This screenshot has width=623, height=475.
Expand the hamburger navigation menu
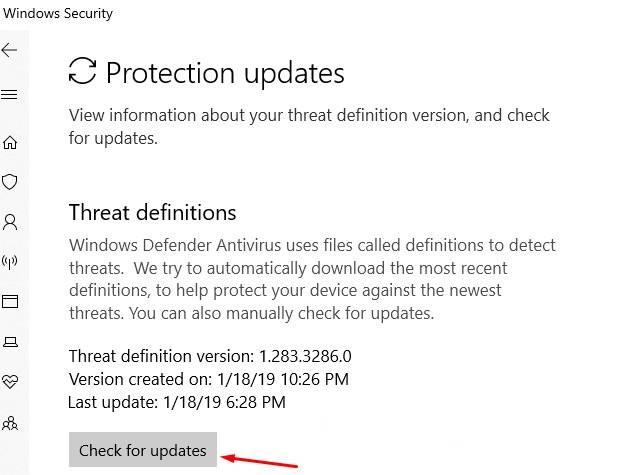pos(10,95)
